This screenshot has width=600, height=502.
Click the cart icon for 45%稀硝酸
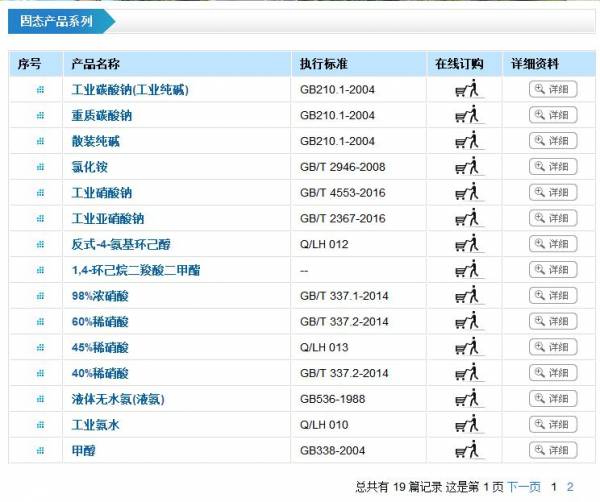click(x=466, y=347)
